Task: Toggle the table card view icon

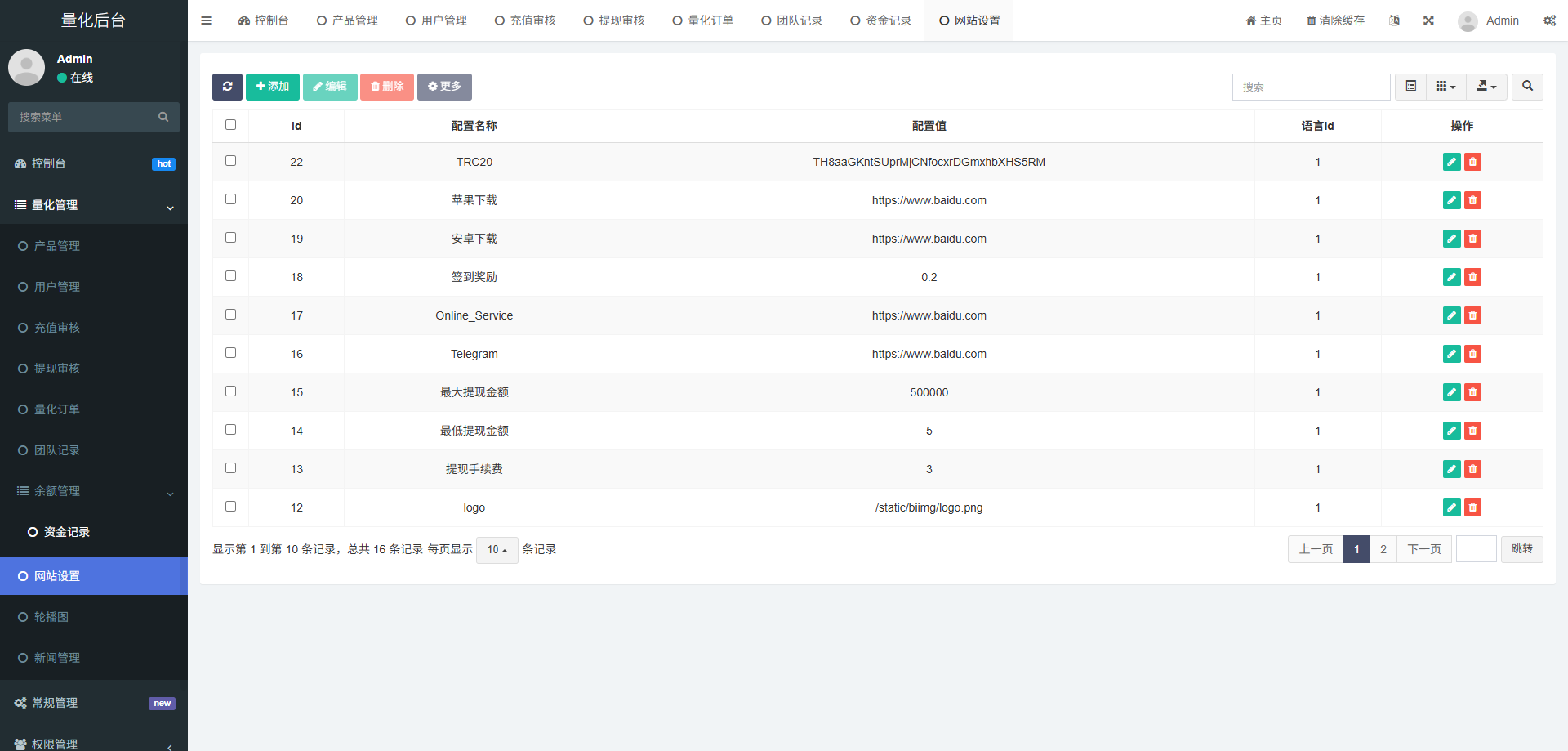Action: [x=1410, y=87]
